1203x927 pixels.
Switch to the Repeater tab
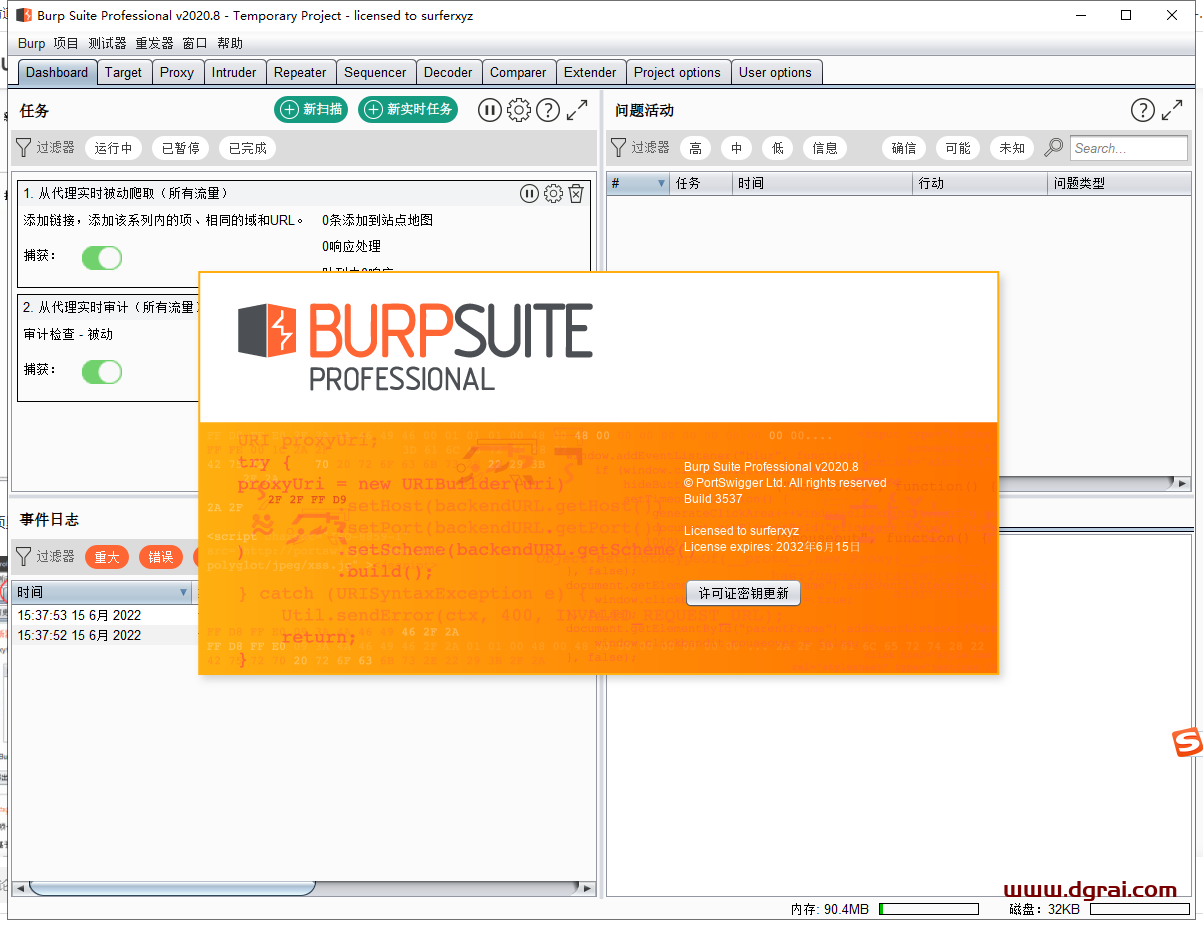(x=300, y=72)
